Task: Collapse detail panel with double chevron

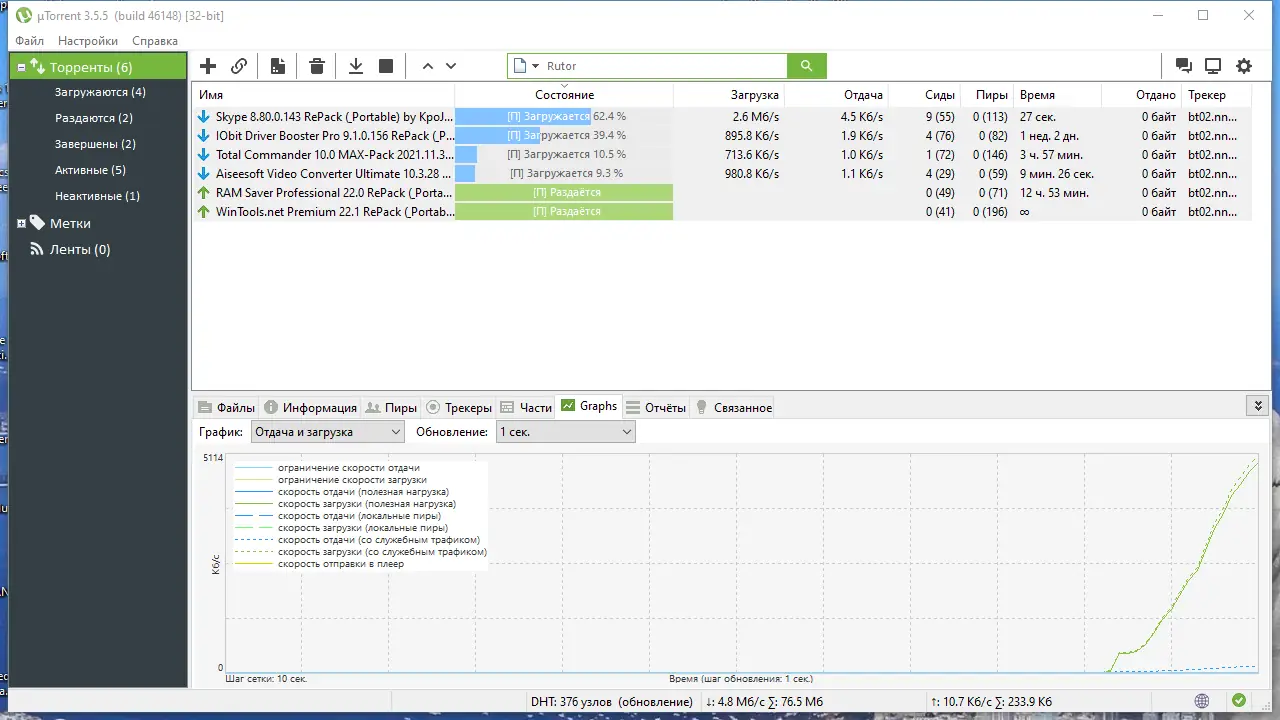Action: 1258,405
